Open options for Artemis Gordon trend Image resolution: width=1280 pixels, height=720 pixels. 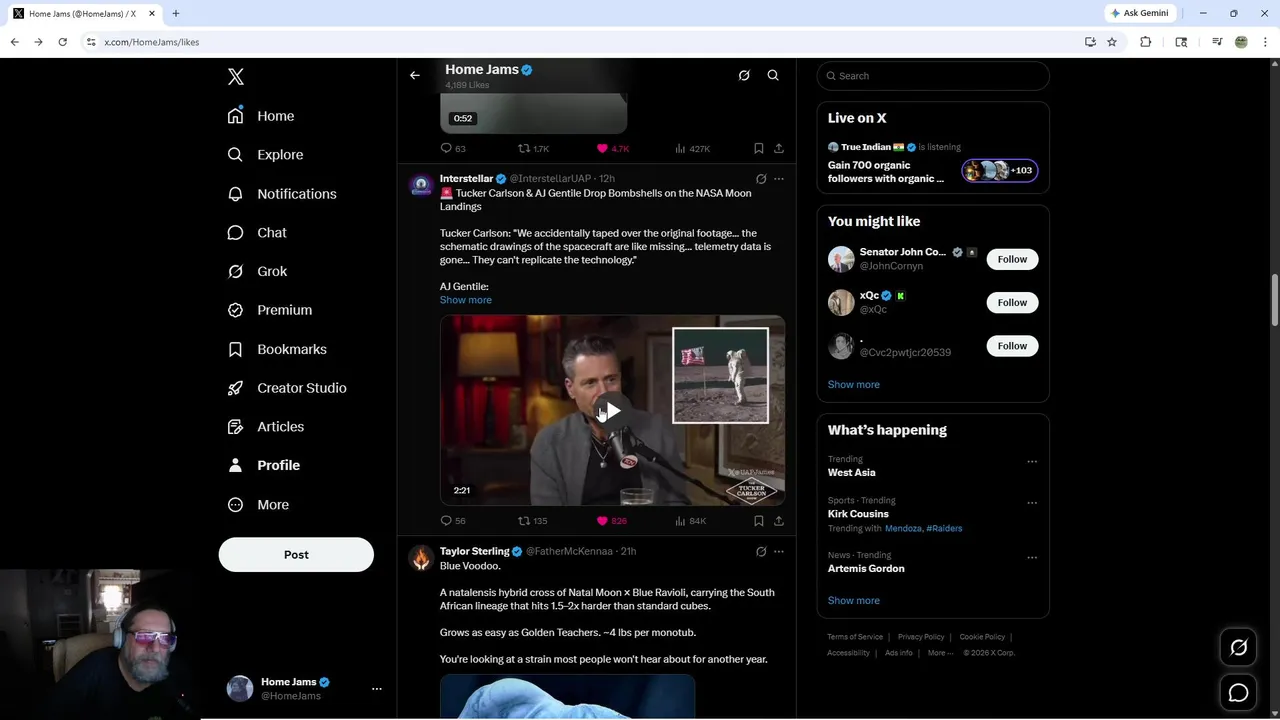tap(1032, 557)
